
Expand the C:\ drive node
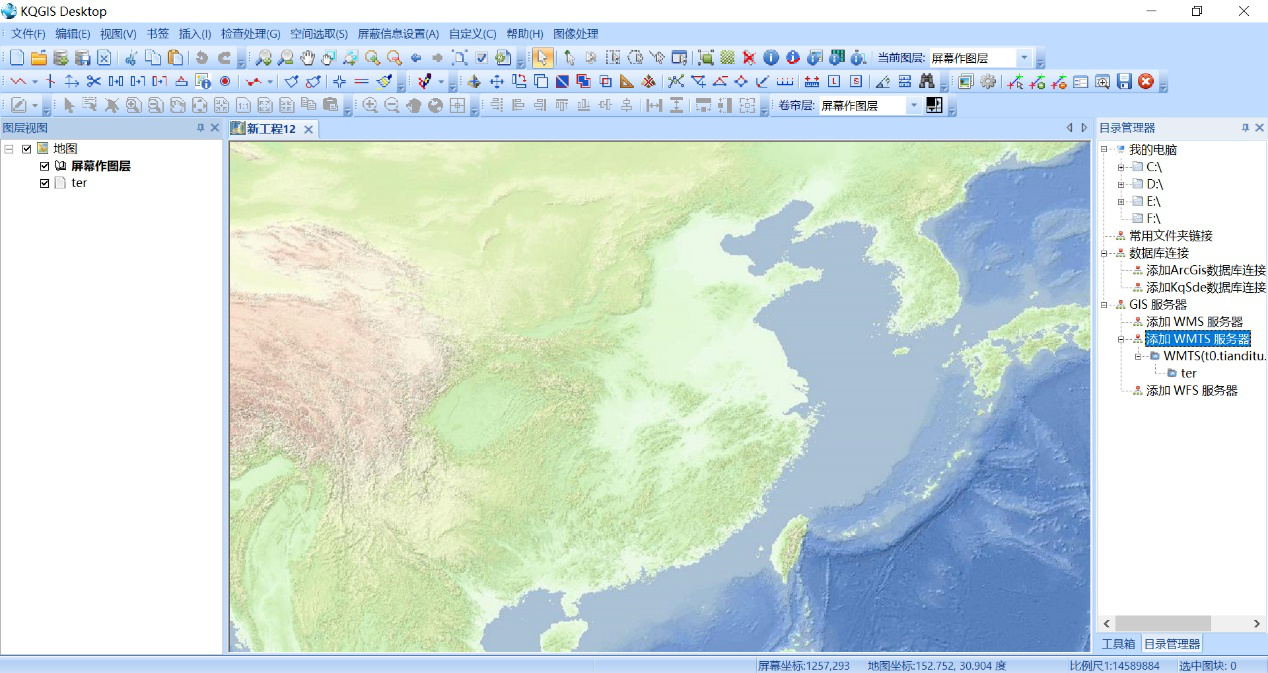click(1122, 167)
